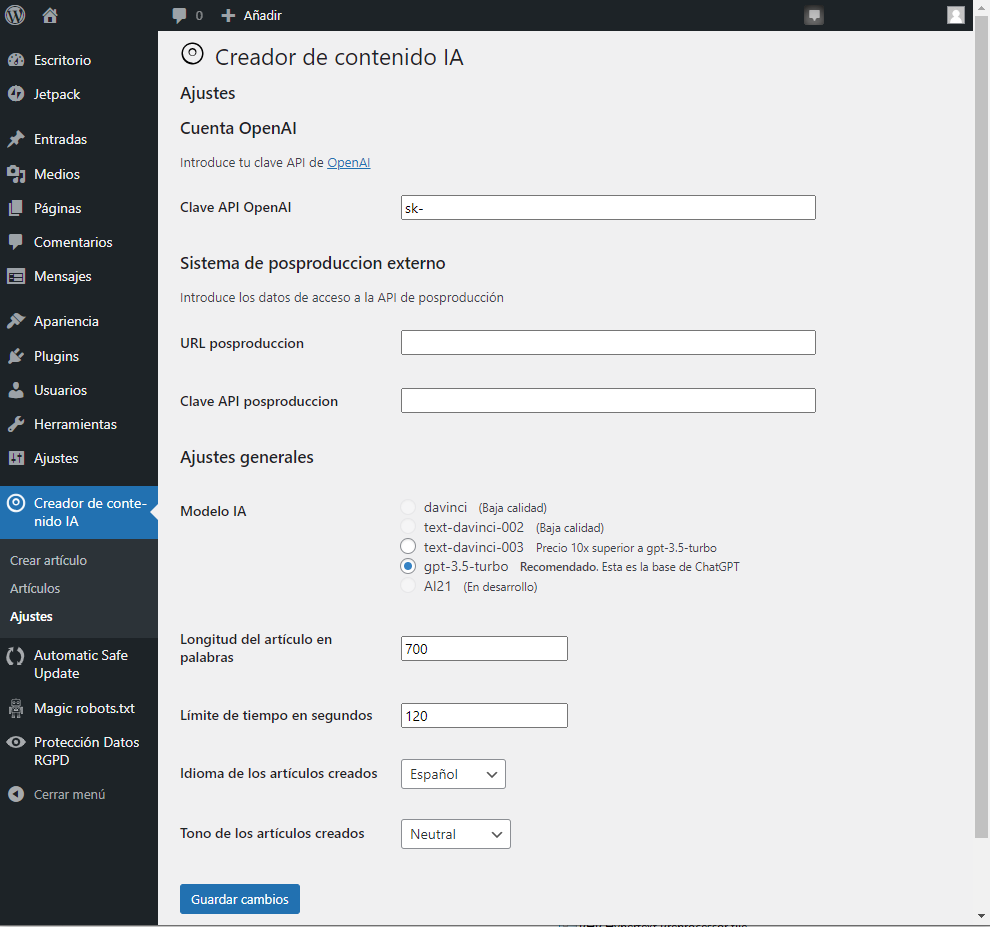Open Artículos submenu item
This screenshot has height=927, width=990.
[x=35, y=588]
